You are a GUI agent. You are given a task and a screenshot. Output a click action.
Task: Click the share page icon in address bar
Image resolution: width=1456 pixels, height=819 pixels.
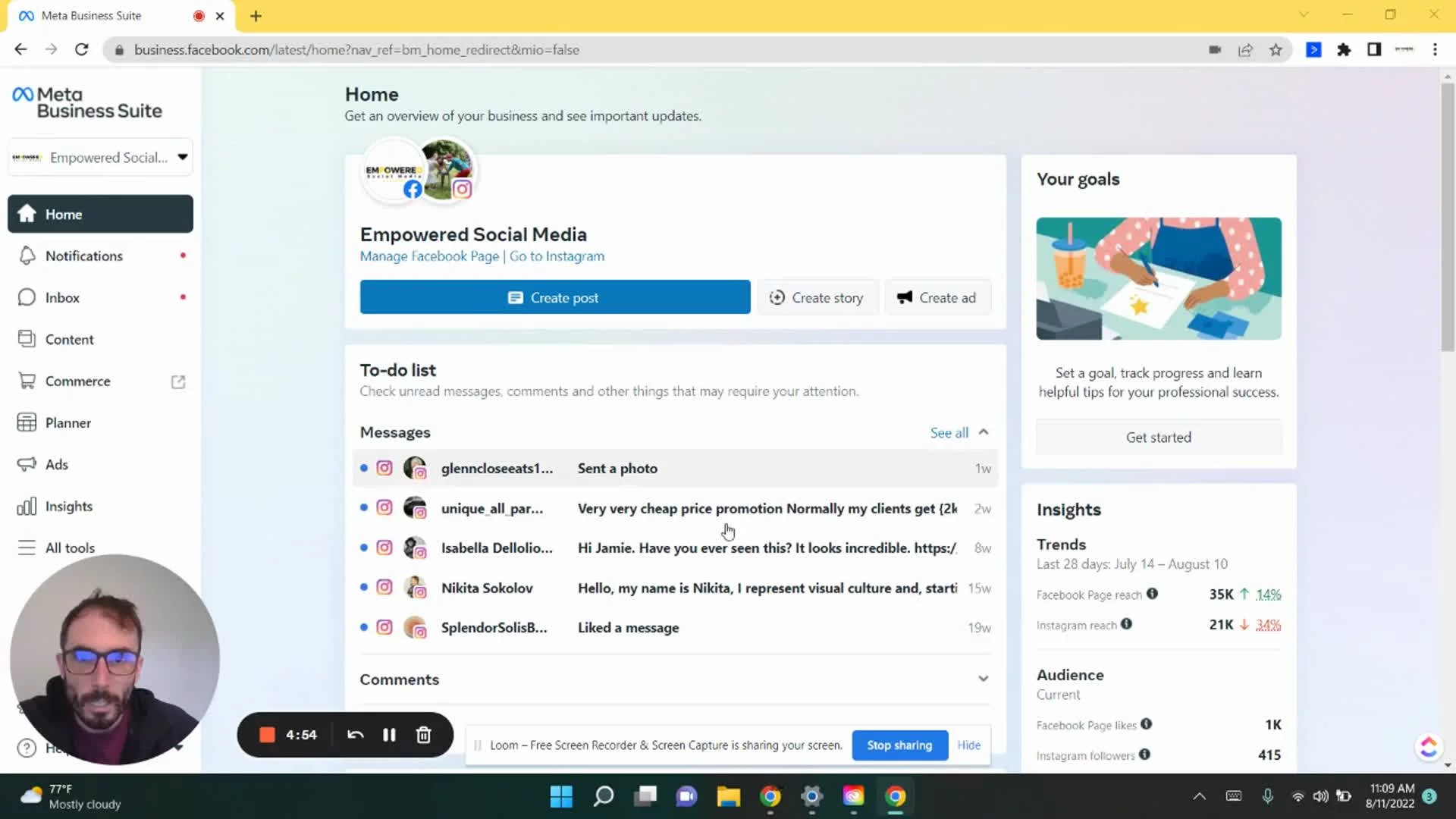[x=1245, y=49]
